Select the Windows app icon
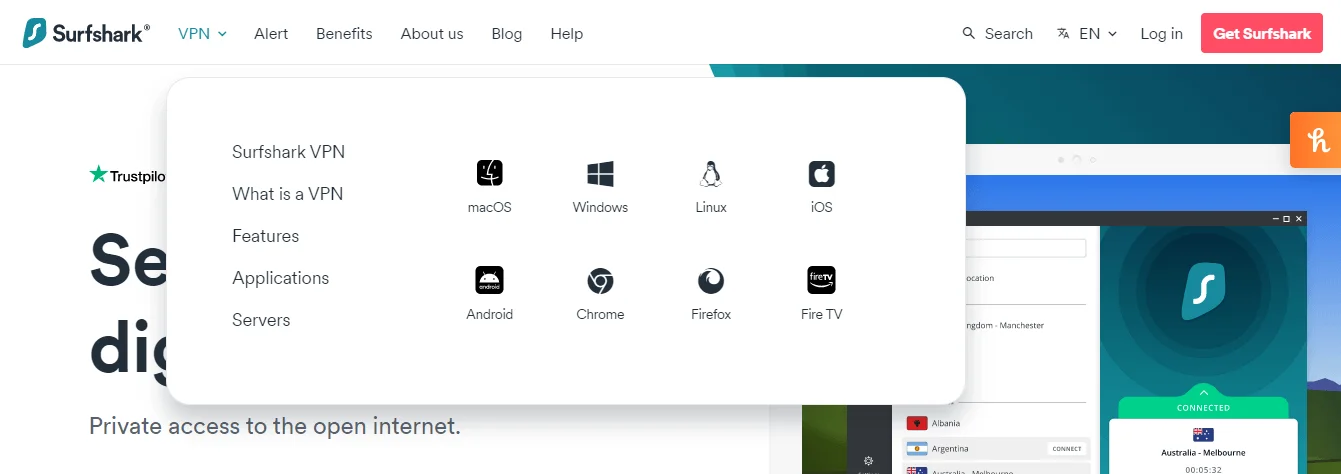Viewport: 1341px width, 474px height. [x=600, y=174]
